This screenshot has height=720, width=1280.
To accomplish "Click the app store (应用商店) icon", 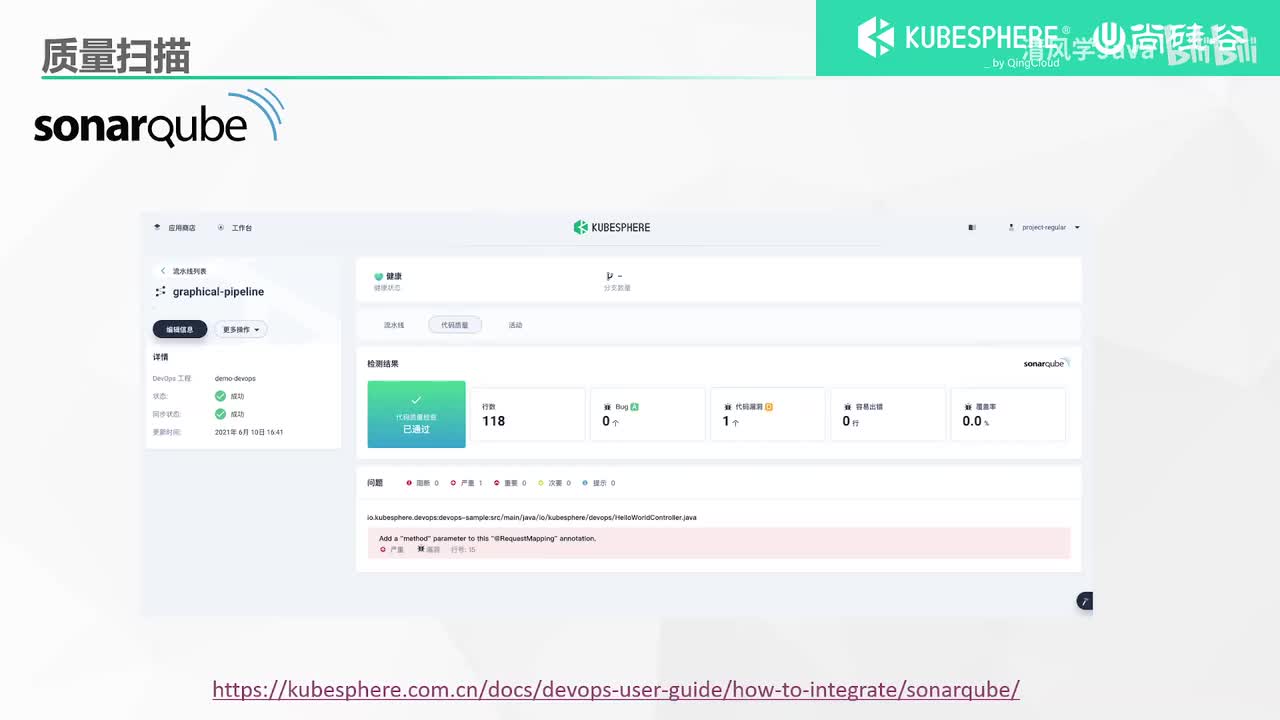I will coord(157,228).
